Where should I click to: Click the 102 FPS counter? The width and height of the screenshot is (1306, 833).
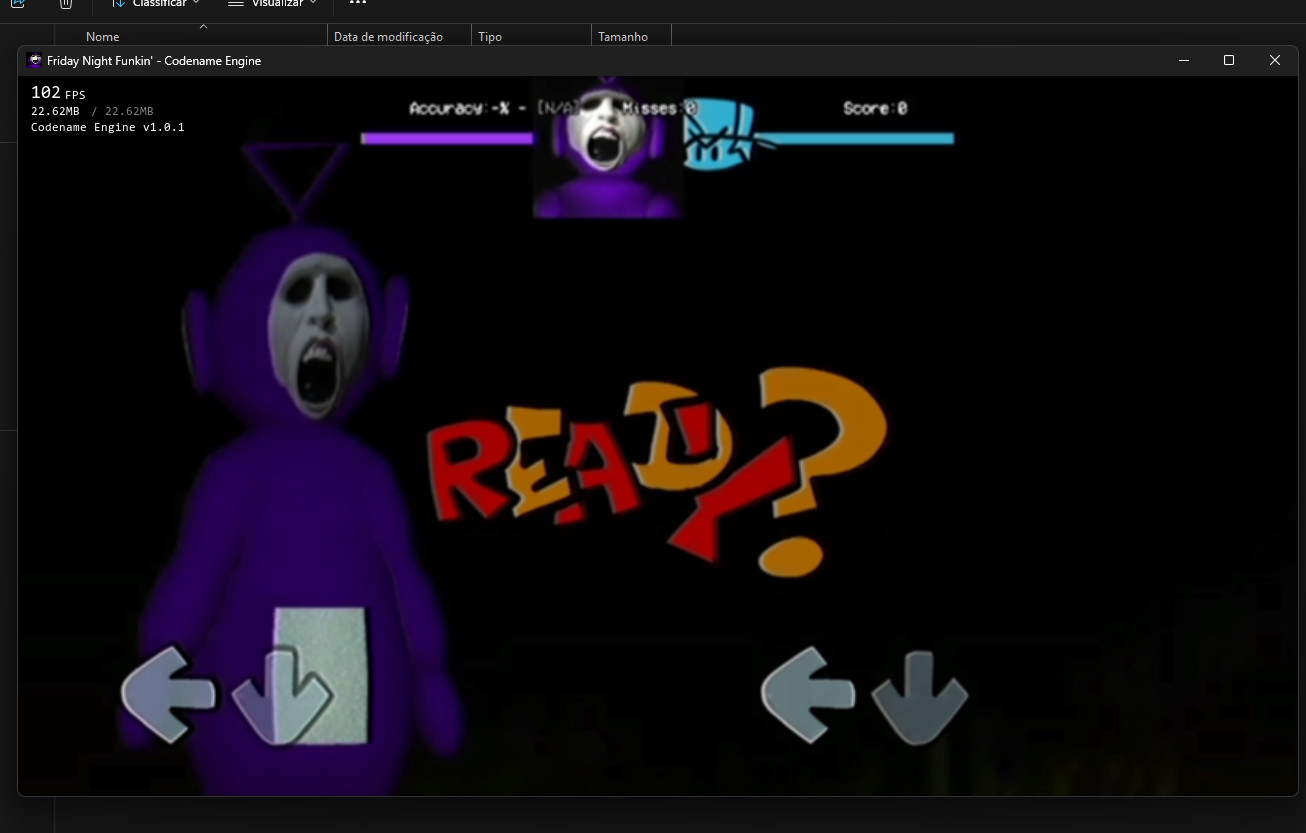(58, 93)
